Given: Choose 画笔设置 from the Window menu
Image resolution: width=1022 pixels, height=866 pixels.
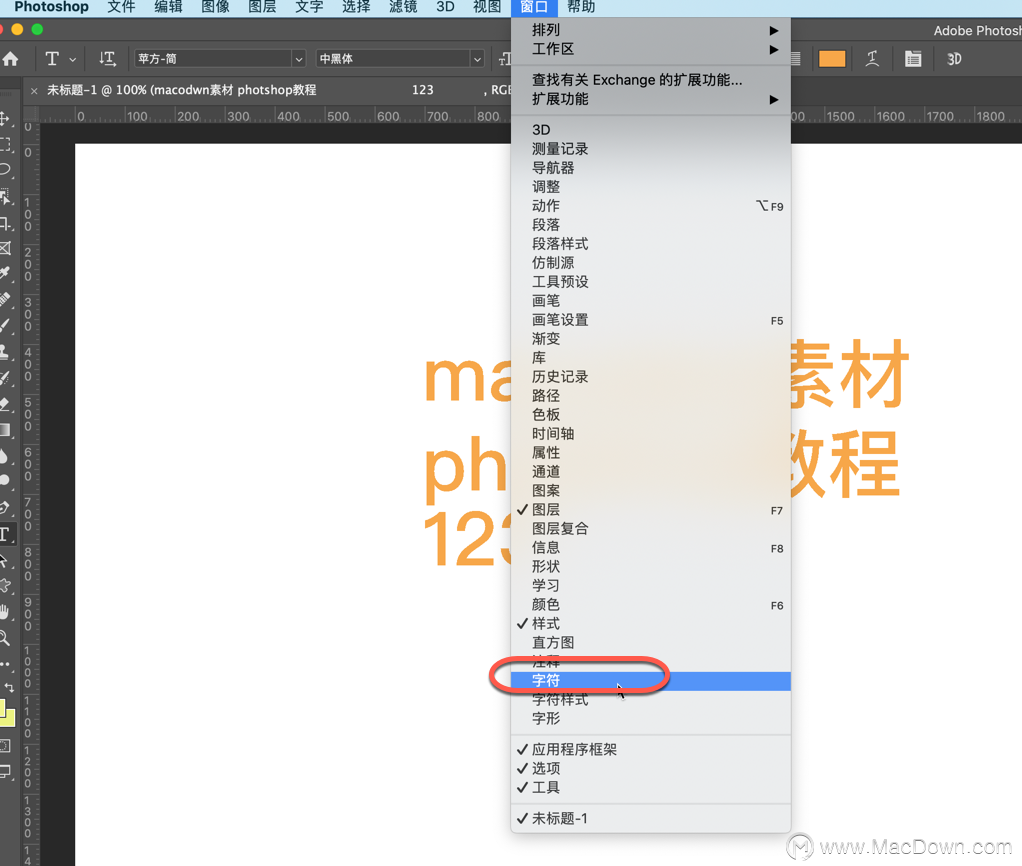Looking at the screenshot, I should point(650,320).
